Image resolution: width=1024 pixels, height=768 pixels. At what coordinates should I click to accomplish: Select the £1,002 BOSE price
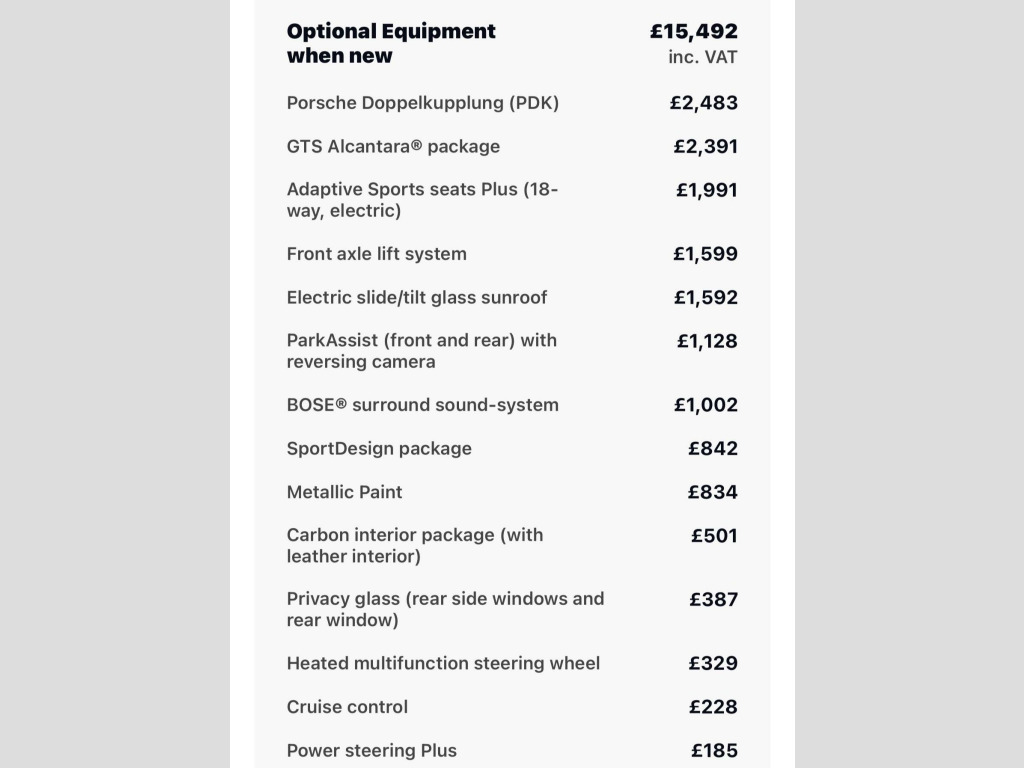tap(706, 405)
